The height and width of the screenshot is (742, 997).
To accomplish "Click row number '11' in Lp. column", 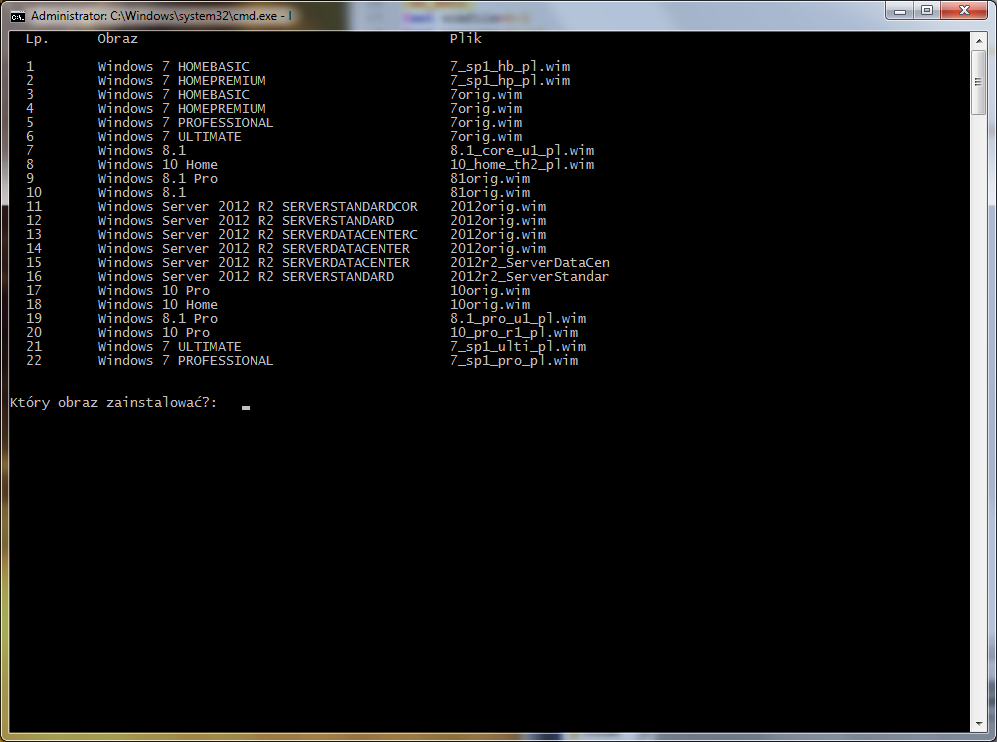I will tap(34, 207).
